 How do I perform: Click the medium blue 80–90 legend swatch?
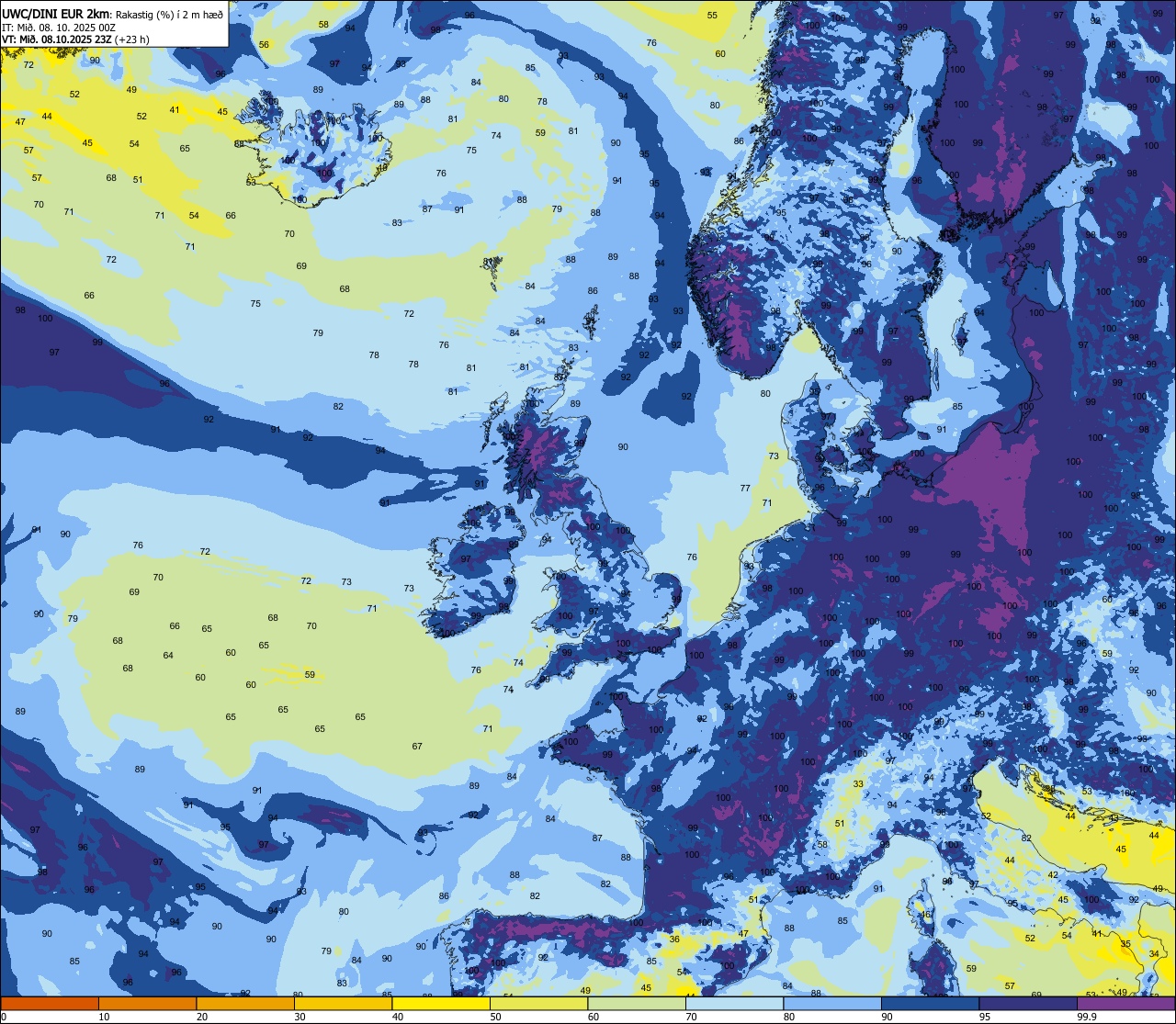(832, 1003)
